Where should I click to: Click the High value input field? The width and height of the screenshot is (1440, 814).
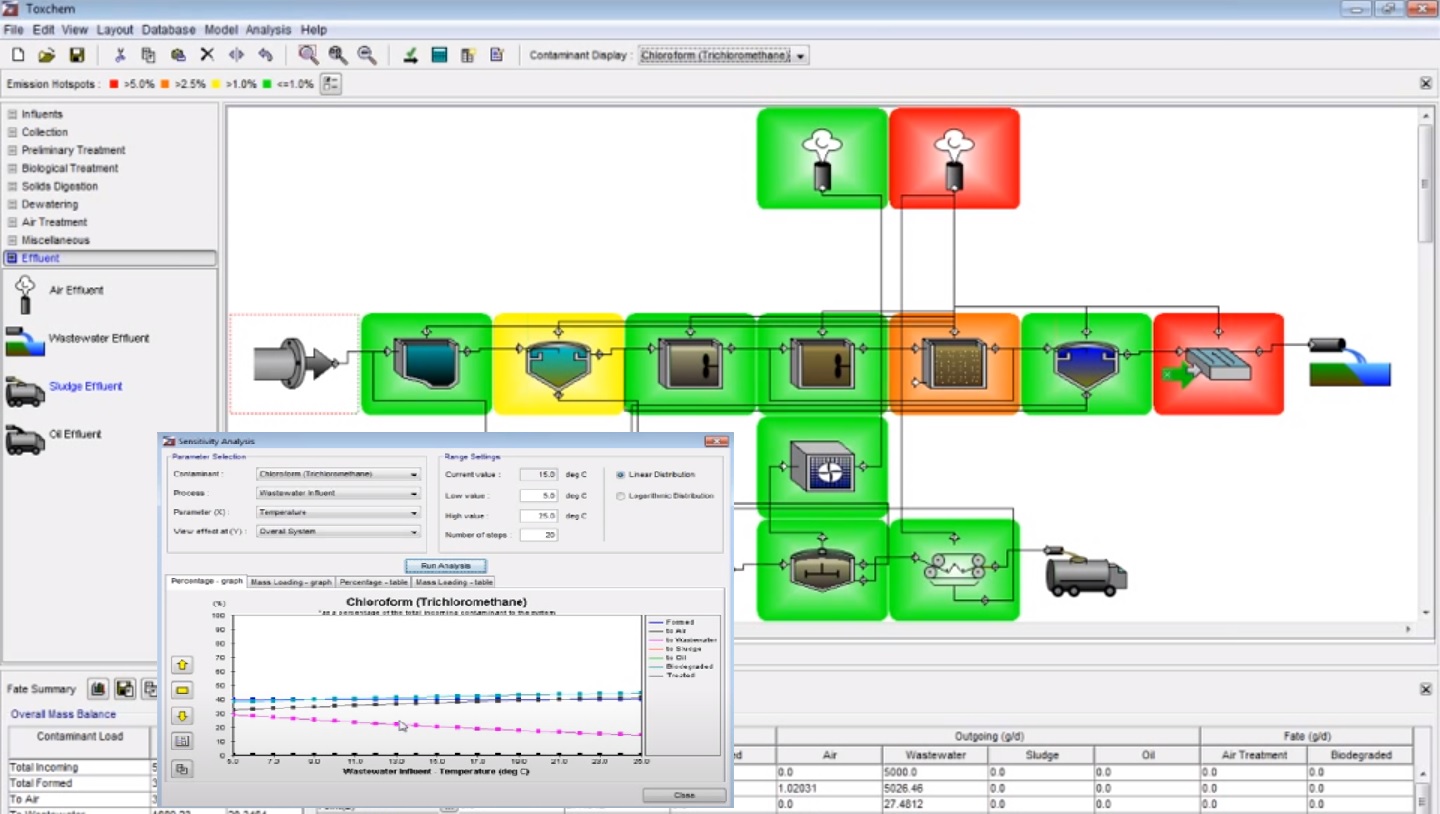[x=539, y=515]
